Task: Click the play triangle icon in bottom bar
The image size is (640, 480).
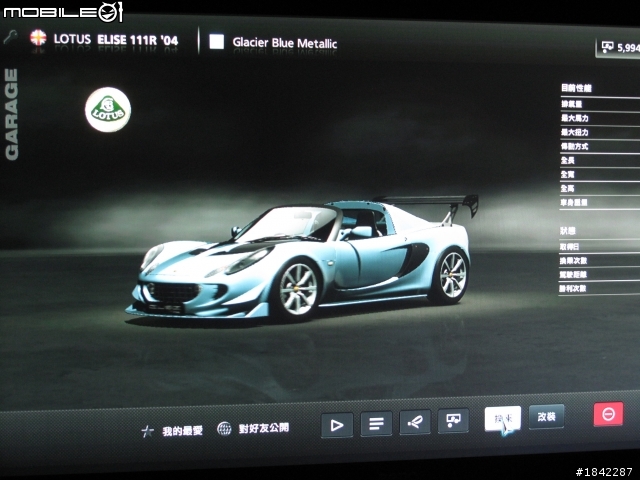Action: (337, 425)
